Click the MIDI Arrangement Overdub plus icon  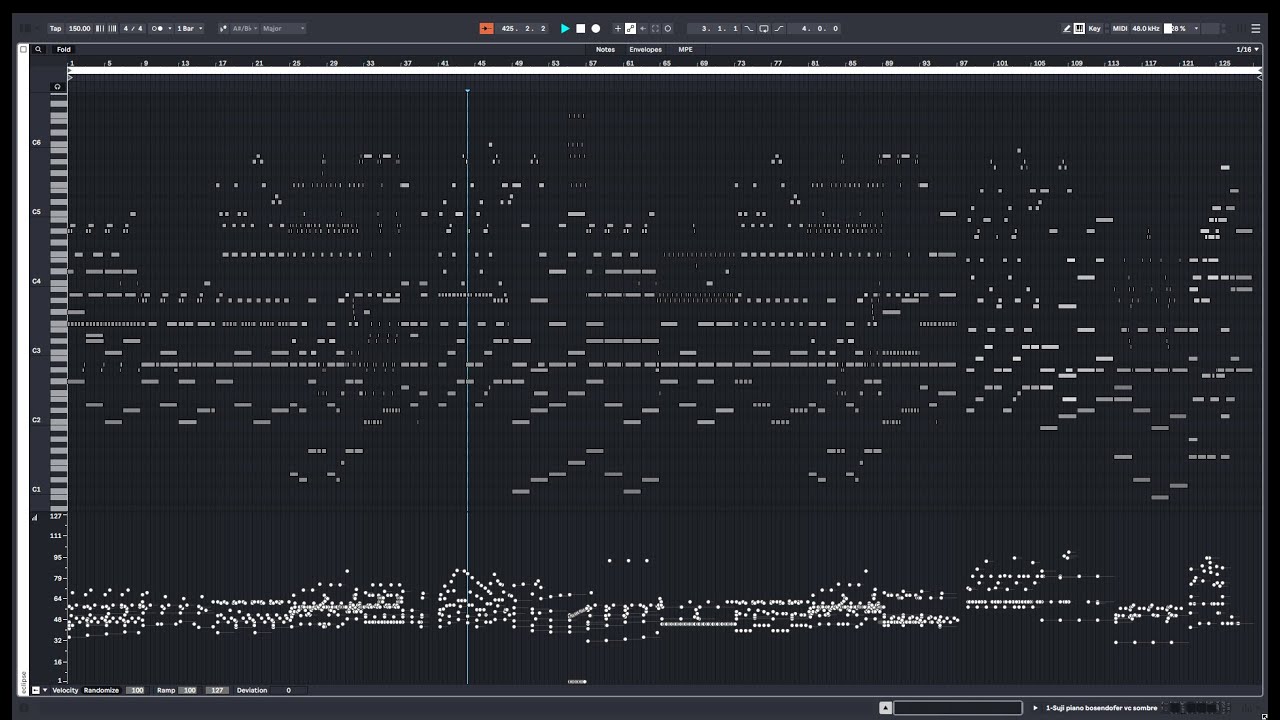click(x=618, y=28)
